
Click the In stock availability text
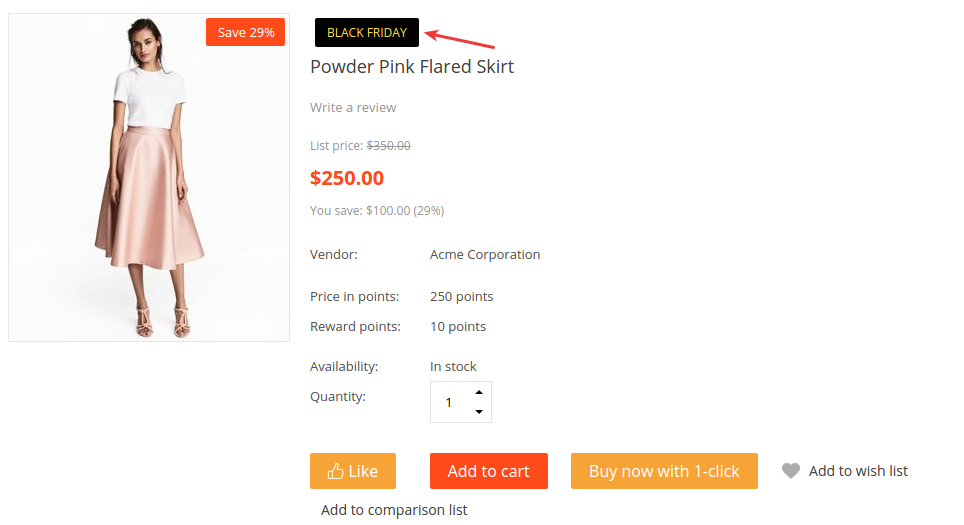click(x=453, y=366)
